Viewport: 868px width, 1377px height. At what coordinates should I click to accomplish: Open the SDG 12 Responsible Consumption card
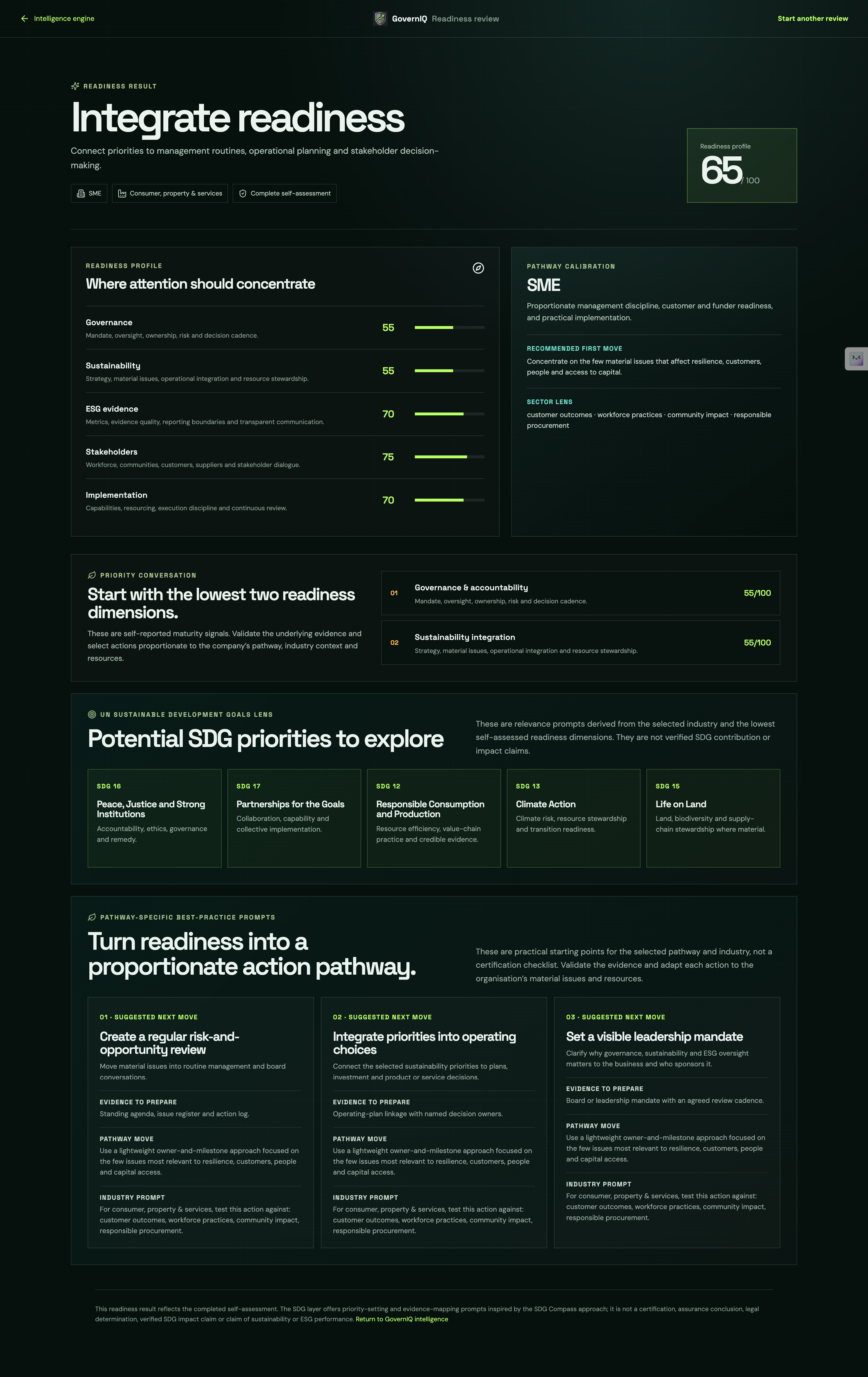pyautogui.click(x=433, y=818)
